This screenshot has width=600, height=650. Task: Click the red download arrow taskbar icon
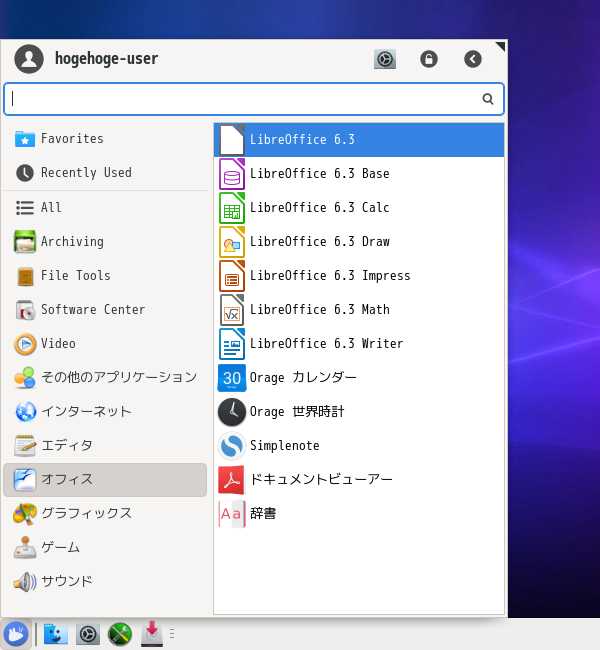pos(152,634)
